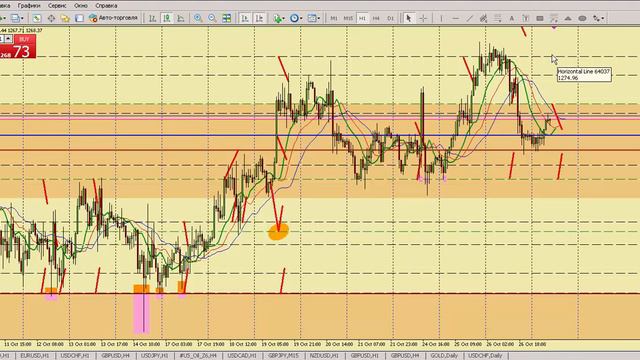Tile the chart windows
Viewport: 640px width, 360px height.
click(227, 18)
